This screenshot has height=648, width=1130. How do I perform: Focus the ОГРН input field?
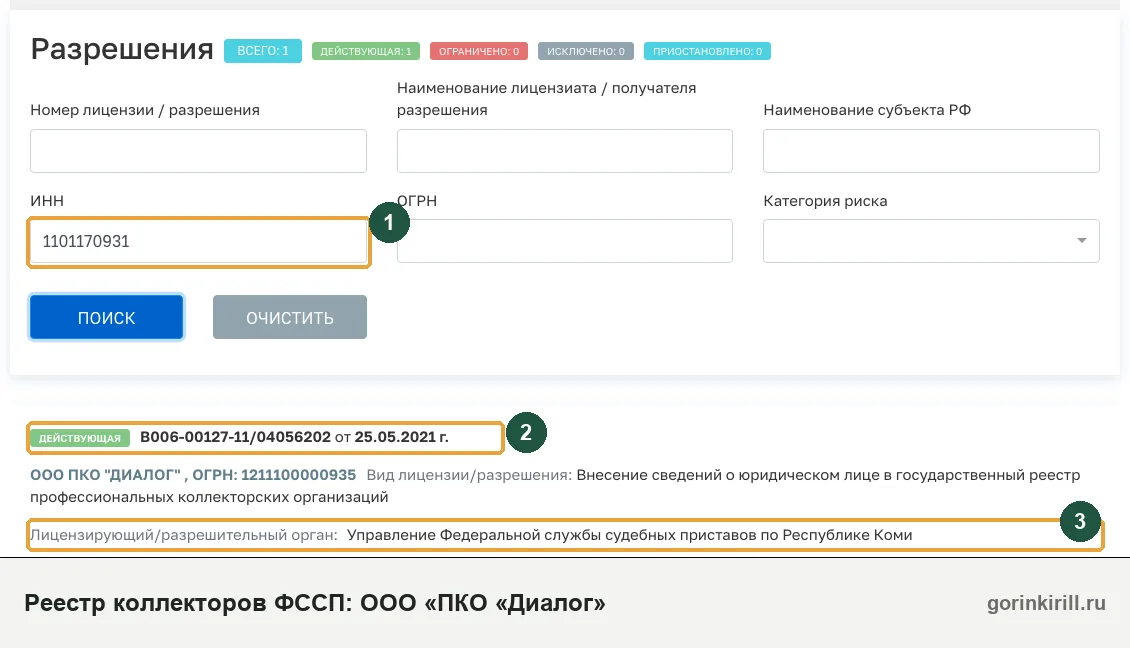tap(564, 241)
